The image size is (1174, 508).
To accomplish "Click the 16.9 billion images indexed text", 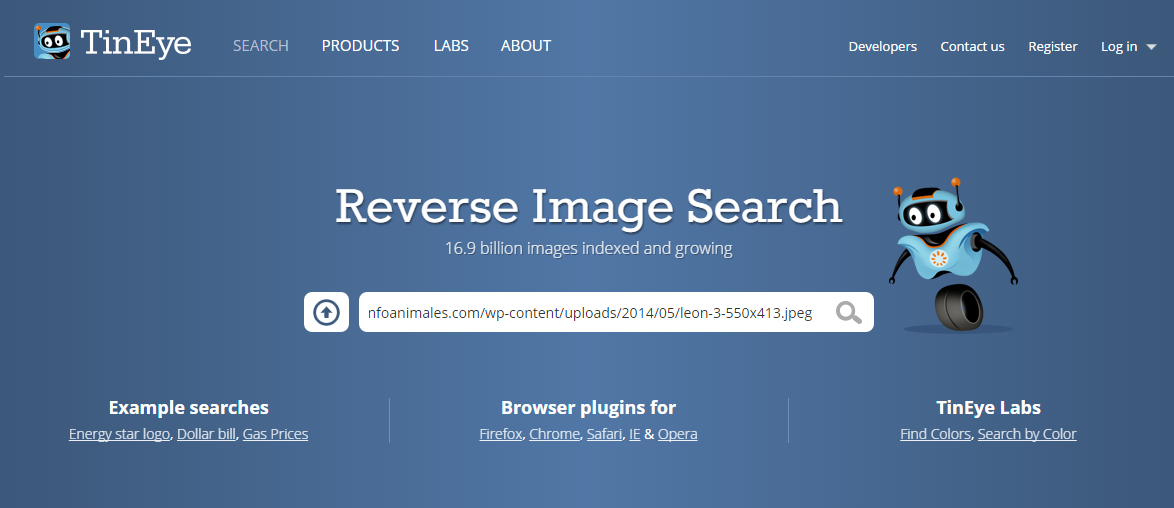I will click(588, 249).
